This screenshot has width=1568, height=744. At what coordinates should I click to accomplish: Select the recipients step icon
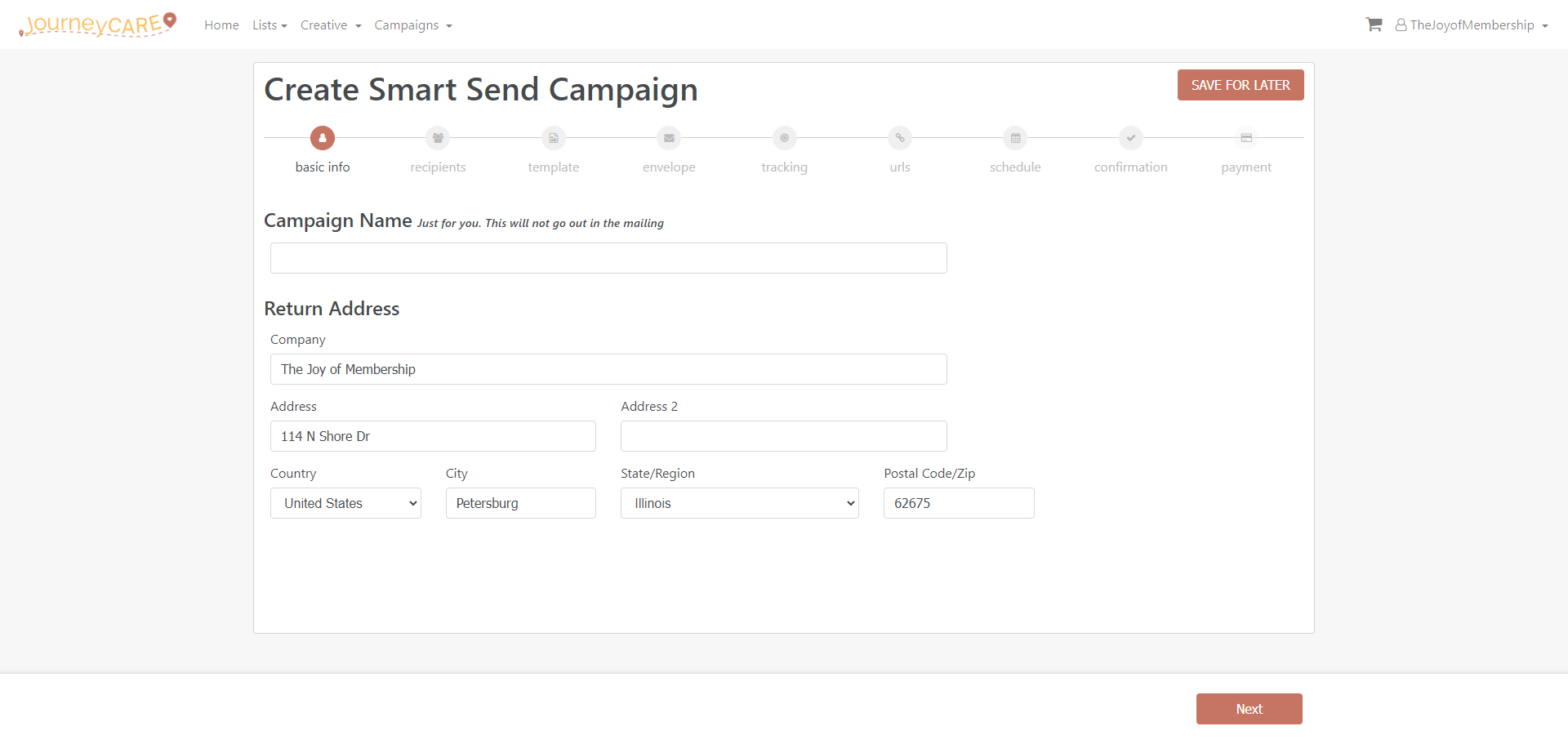pyautogui.click(x=438, y=138)
